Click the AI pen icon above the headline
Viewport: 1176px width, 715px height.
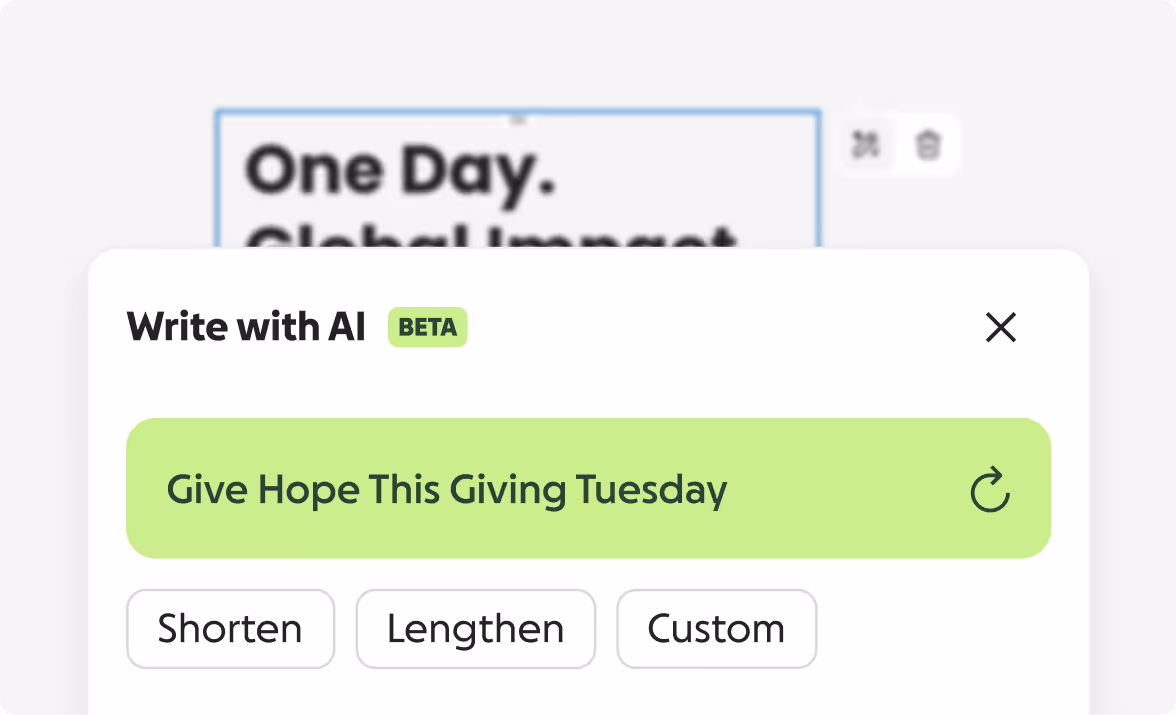866,143
